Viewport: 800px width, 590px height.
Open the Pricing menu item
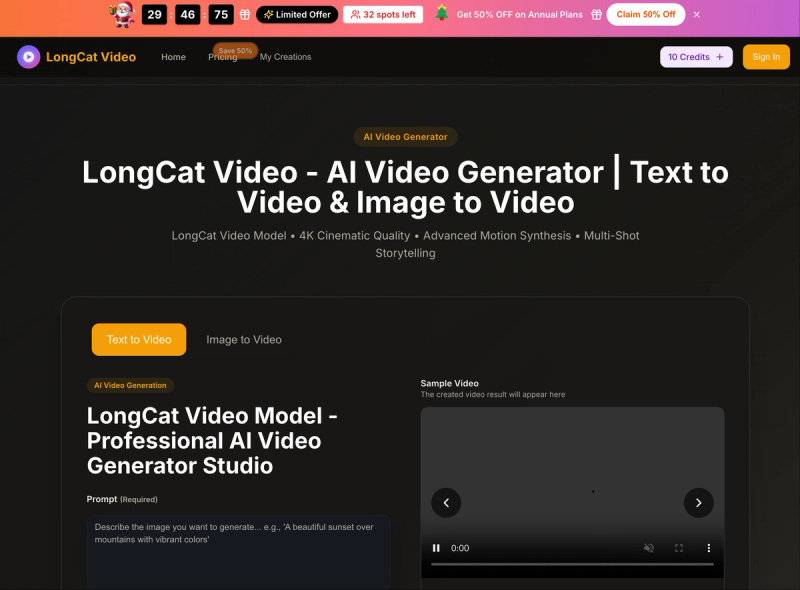point(223,57)
